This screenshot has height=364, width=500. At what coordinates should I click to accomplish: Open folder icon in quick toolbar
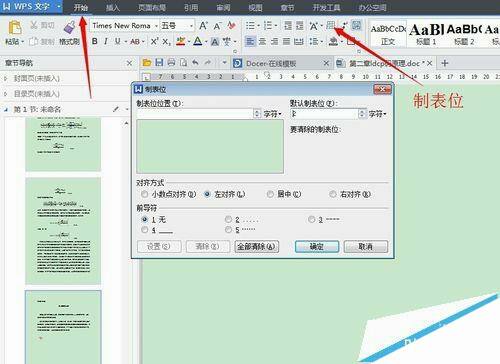147,62
